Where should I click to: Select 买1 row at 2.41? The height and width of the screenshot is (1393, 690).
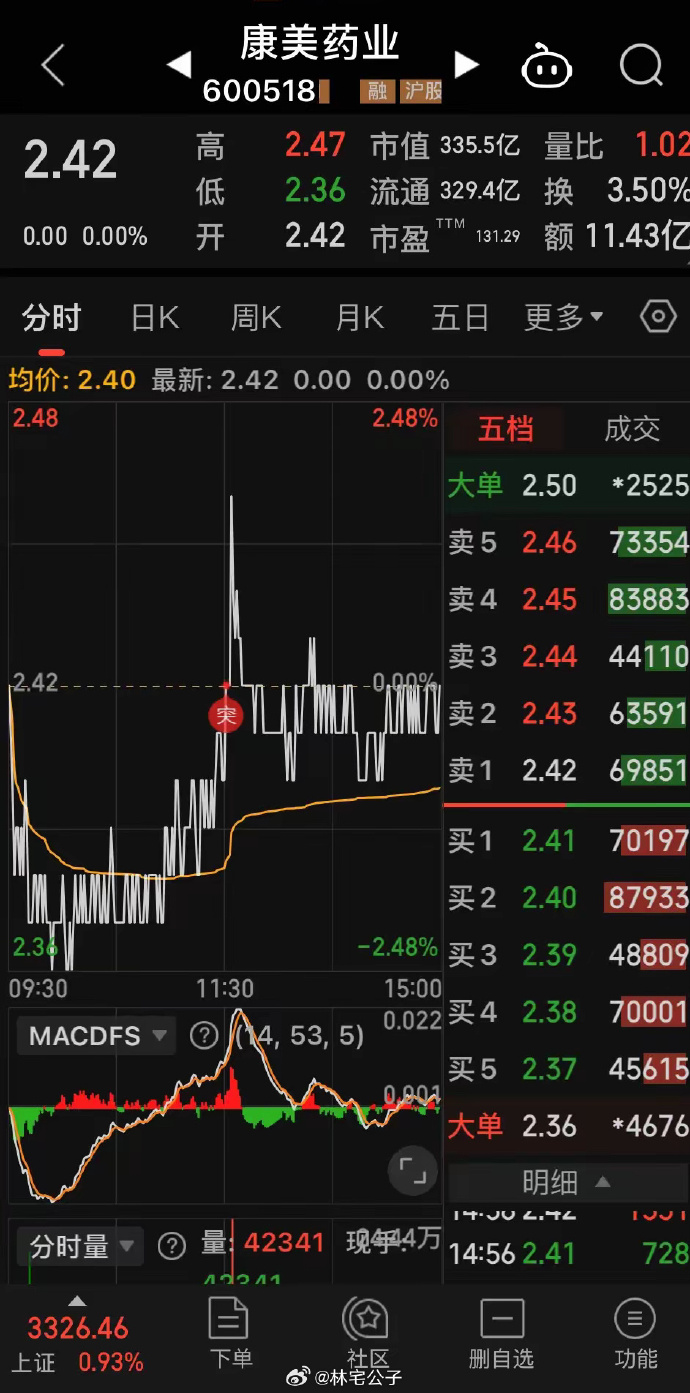click(x=567, y=840)
